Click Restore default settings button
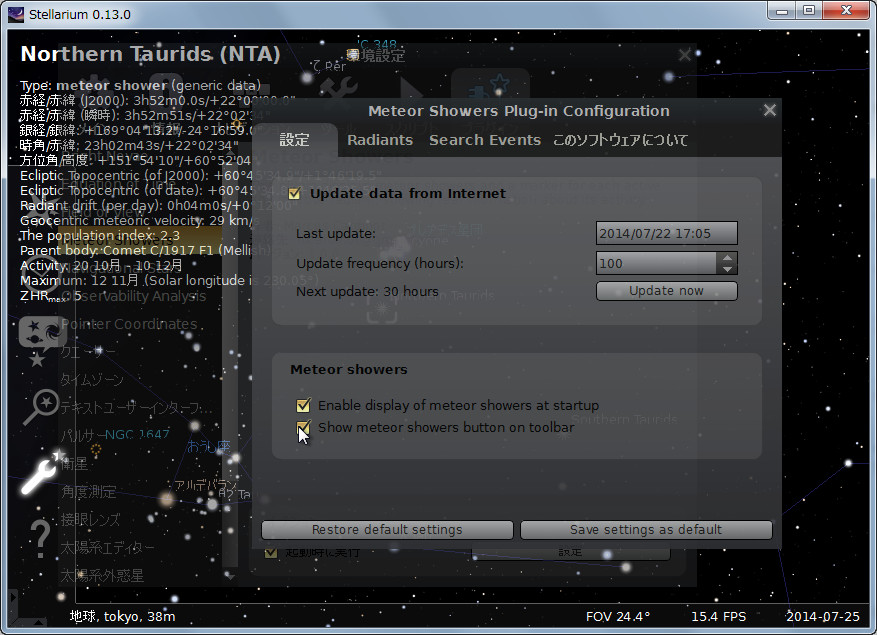 pos(387,530)
